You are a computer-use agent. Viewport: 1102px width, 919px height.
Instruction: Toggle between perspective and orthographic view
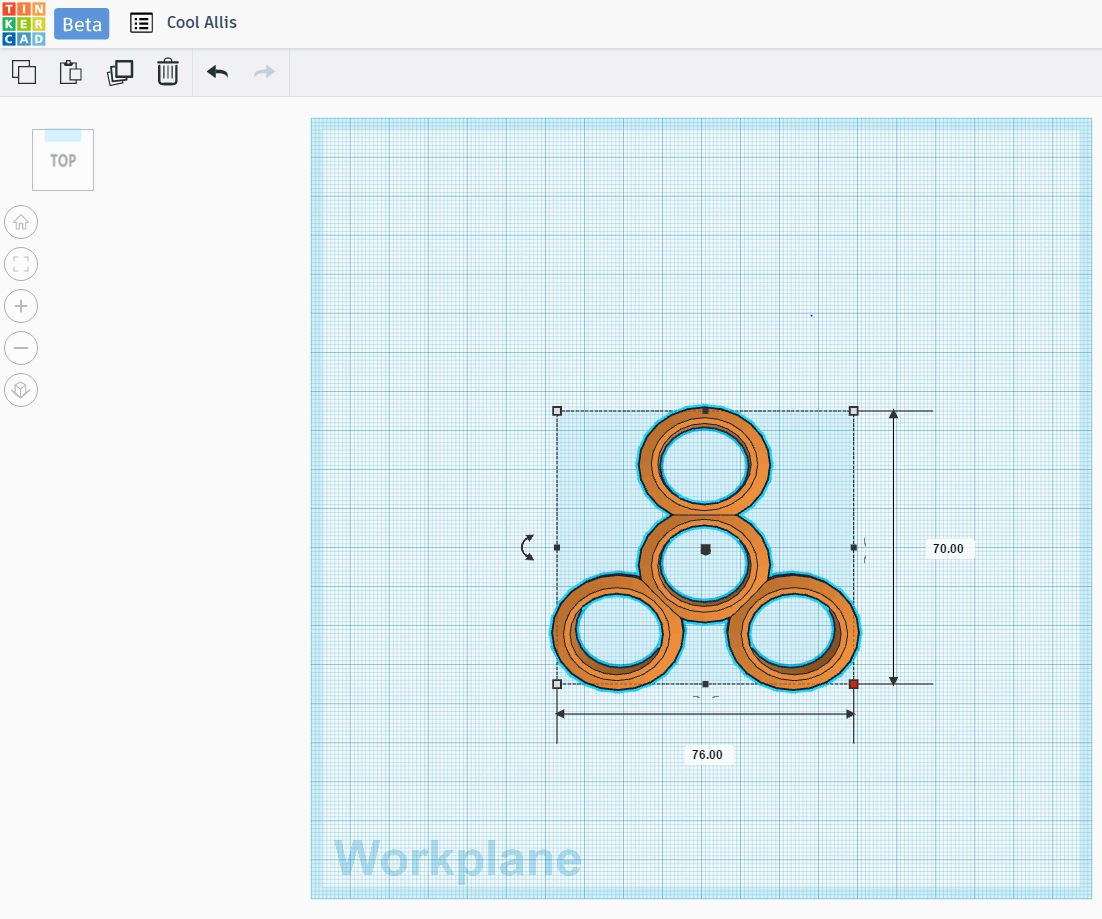tap(21, 390)
